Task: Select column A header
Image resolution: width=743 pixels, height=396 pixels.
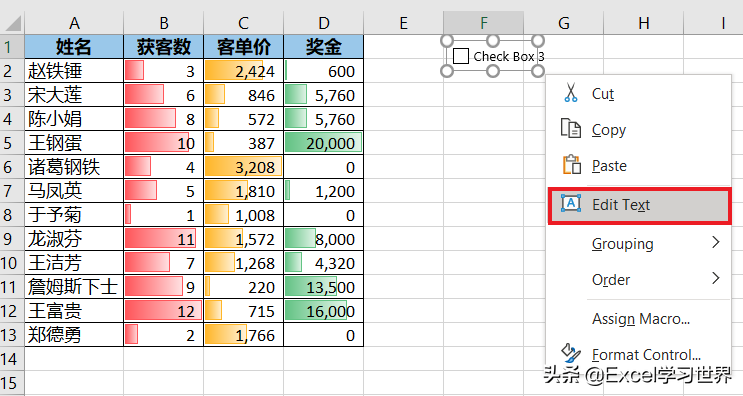Action: click(74, 23)
